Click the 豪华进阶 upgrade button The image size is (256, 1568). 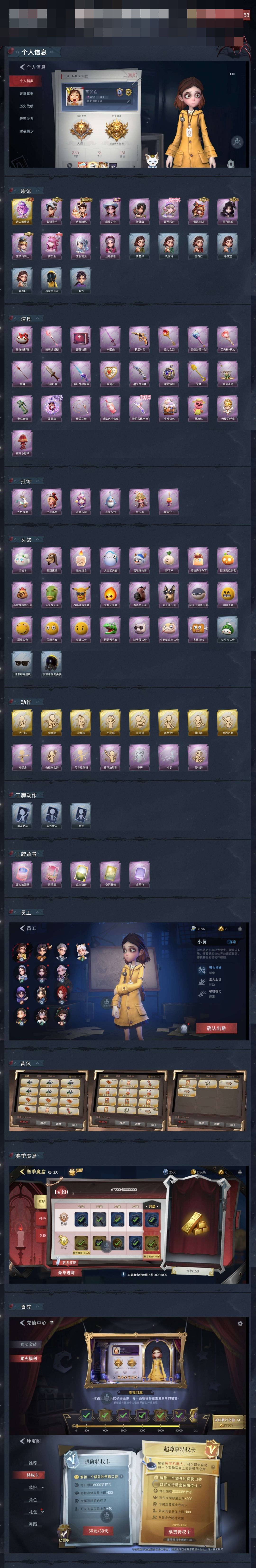tap(66, 1272)
